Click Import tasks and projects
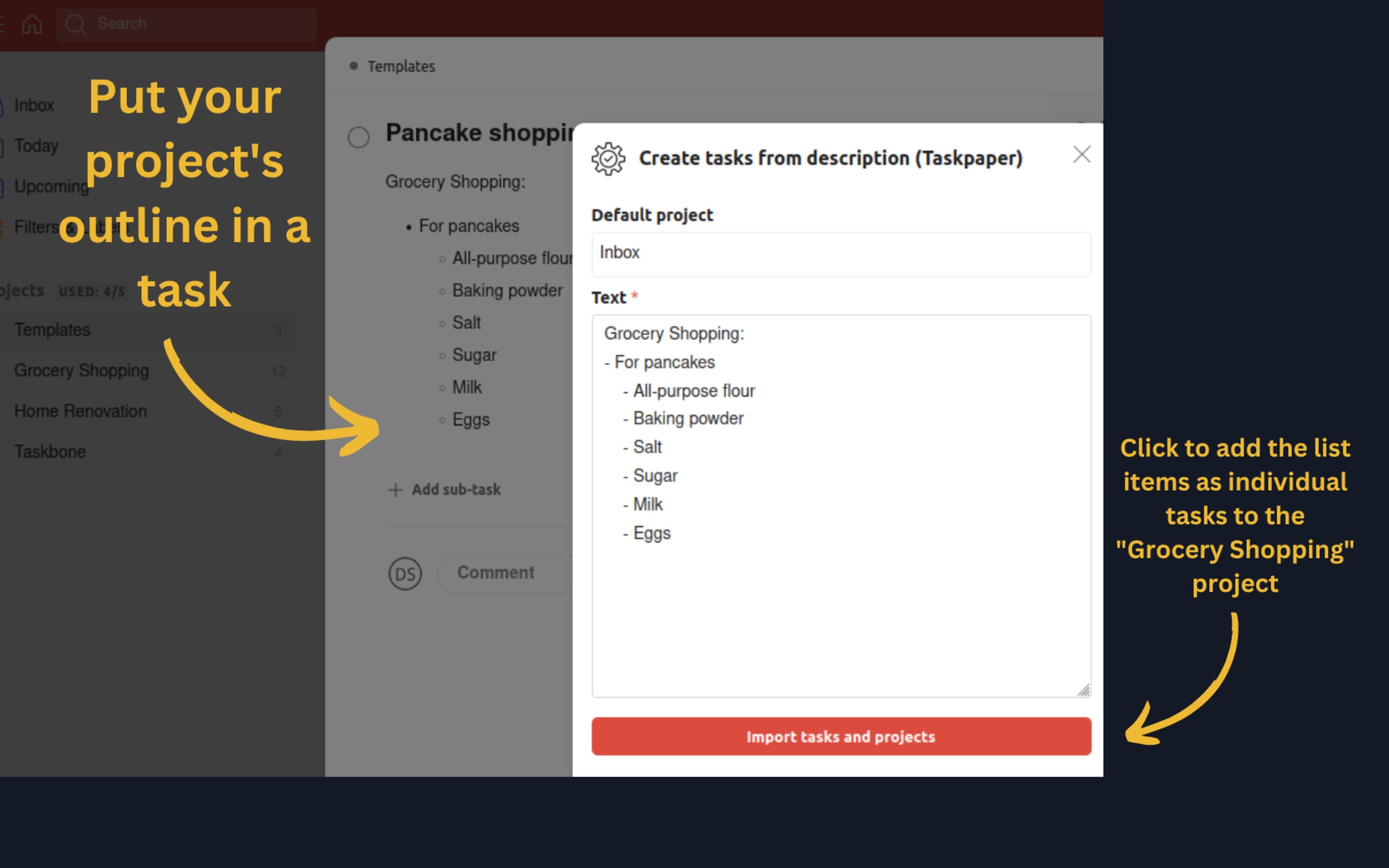Screen dimensions: 1389x868 (840, 737)
